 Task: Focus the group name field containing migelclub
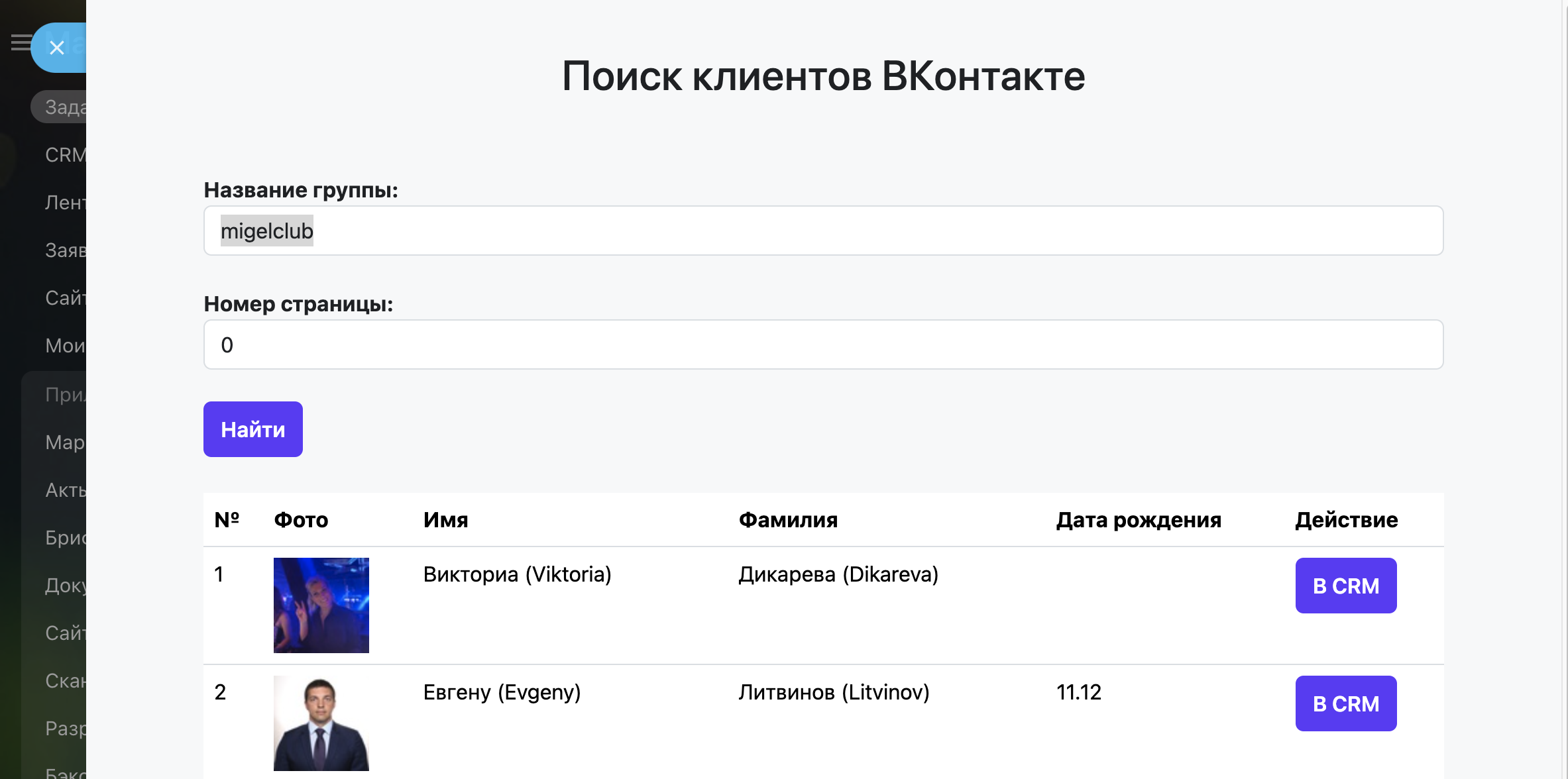822,231
